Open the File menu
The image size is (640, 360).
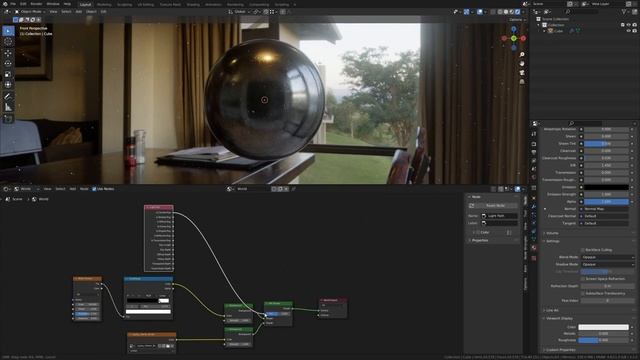(13, 4)
